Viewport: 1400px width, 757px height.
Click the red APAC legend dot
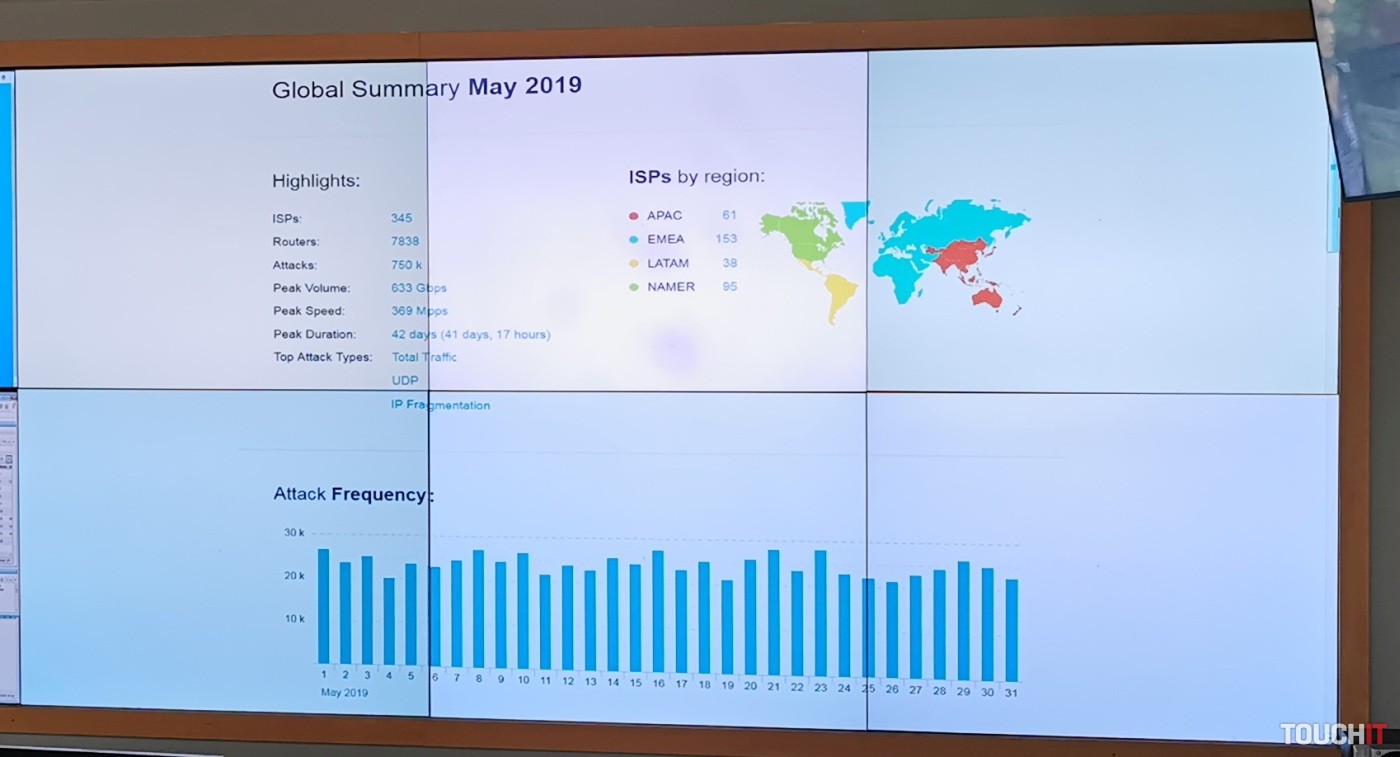pyautogui.click(x=633, y=216)
